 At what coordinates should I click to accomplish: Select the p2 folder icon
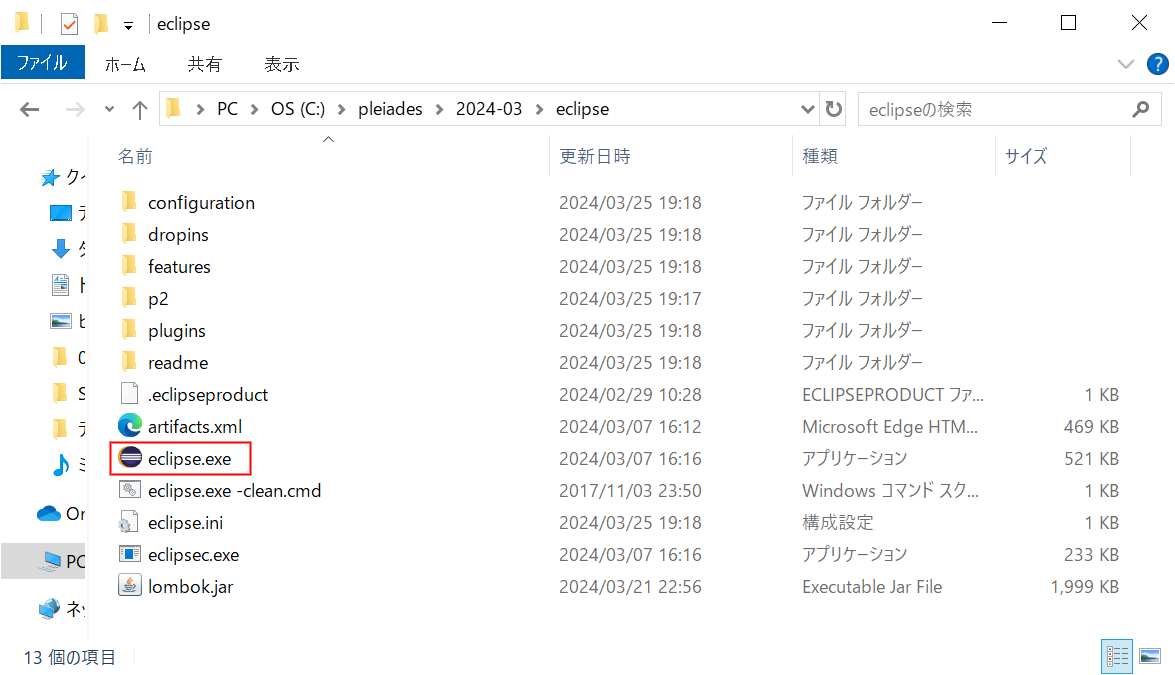(x=129, y=298)
